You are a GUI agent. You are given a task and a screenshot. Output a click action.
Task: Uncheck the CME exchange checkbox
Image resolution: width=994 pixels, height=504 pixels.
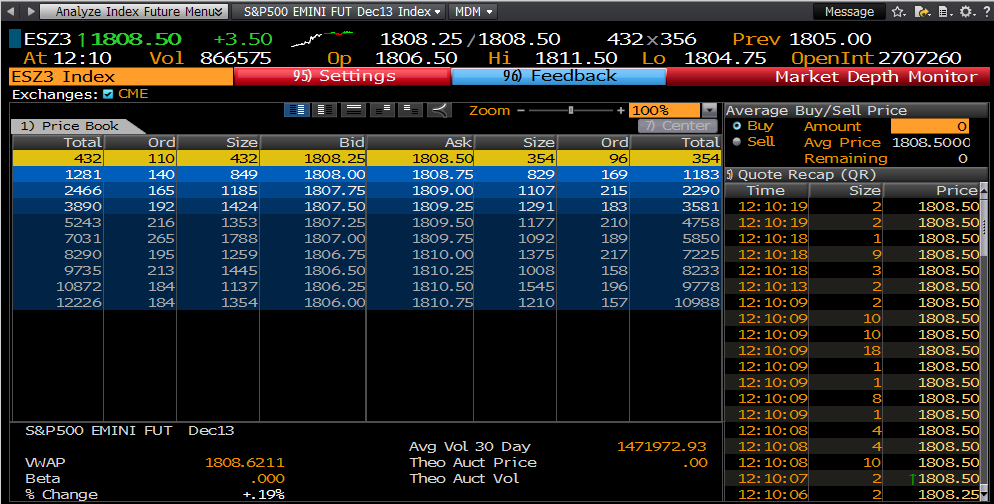(x=108, y=94)
